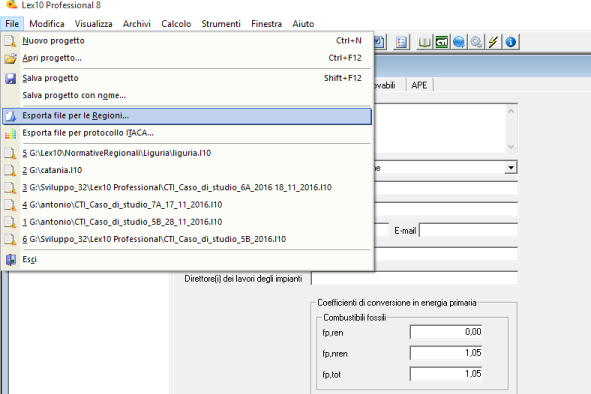Click the Salva progetto floppy icon
The height and width of the screenshot is (394, 591).
[x=11, y=78]
